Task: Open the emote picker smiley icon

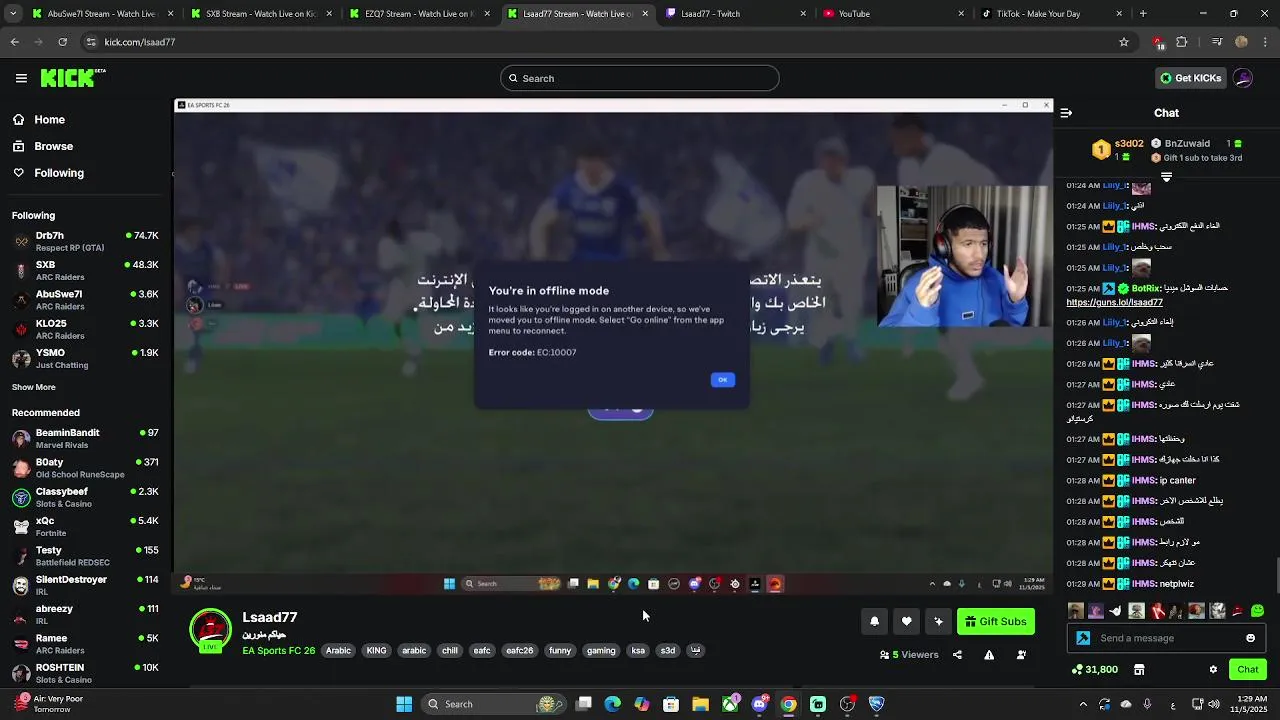Action: 1250,638
